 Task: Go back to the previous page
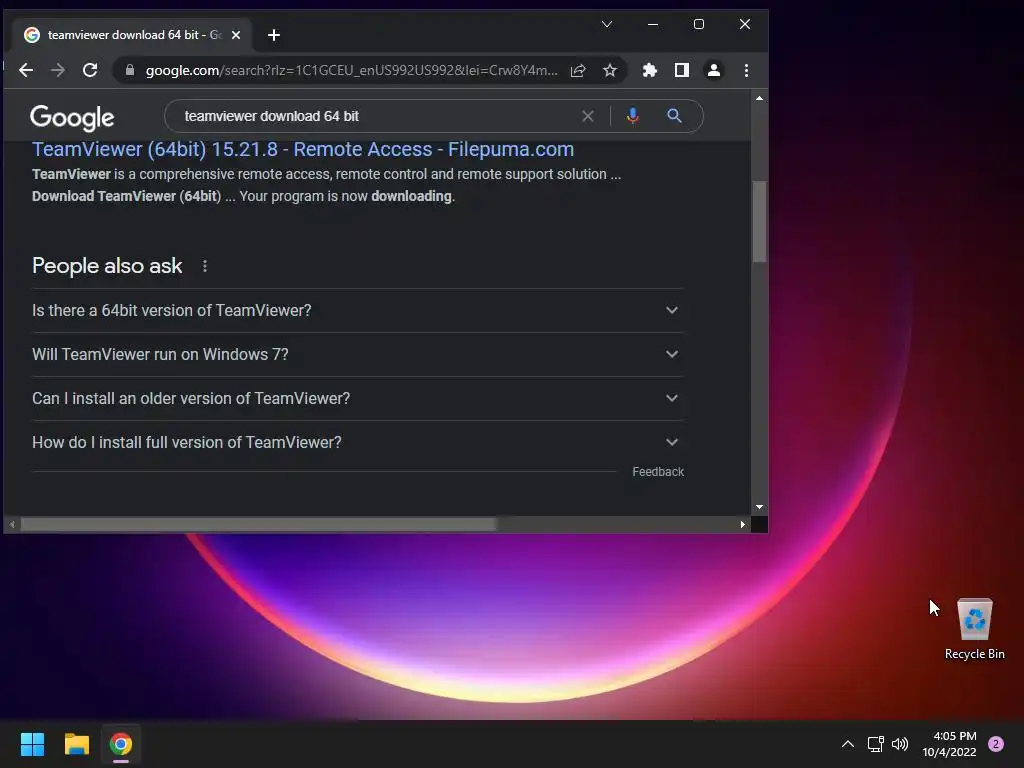point(25,70)
